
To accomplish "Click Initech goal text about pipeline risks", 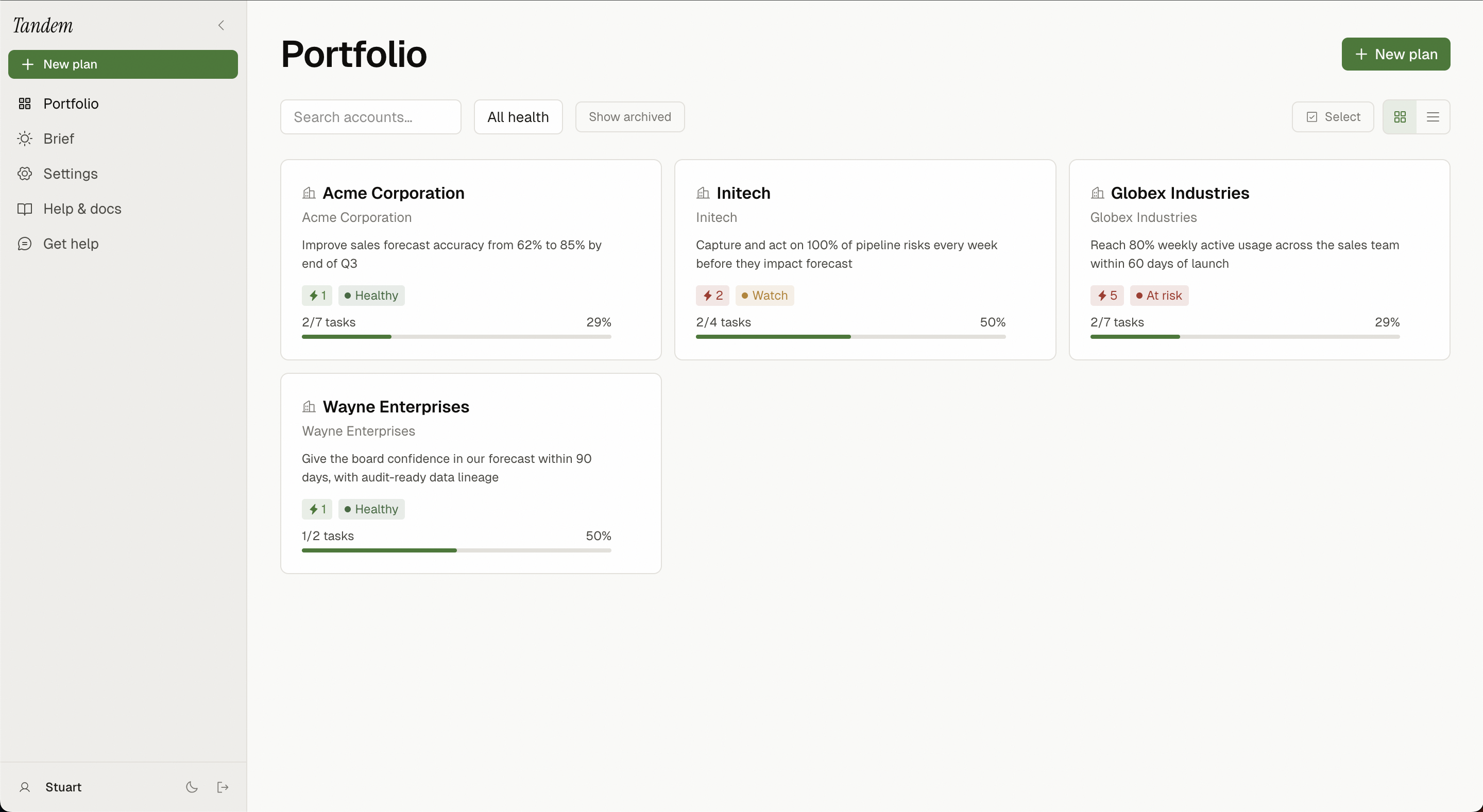I will pyautogui.click(x=846, y=254).
